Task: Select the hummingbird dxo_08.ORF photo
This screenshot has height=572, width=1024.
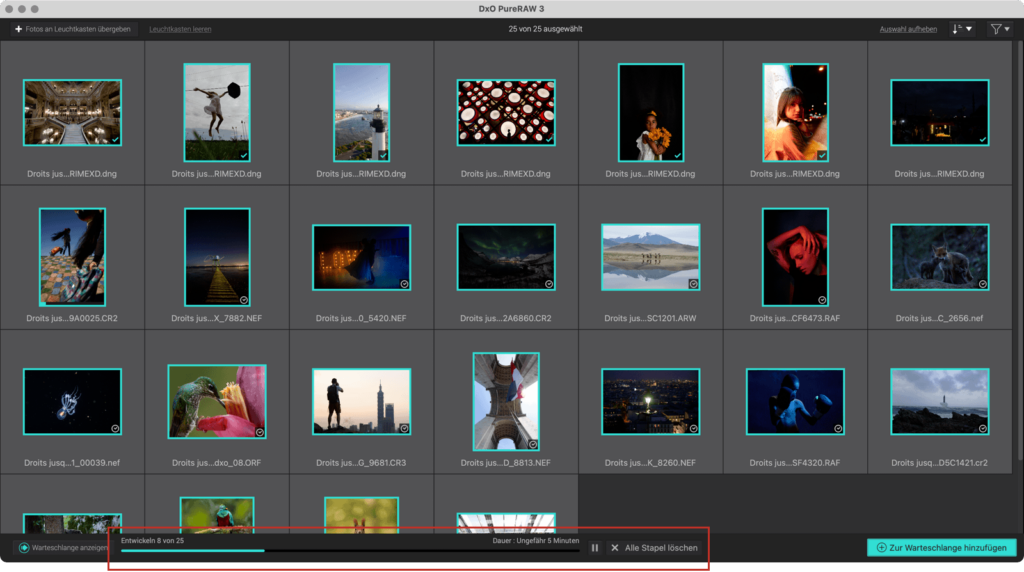Action: point(217,402)
